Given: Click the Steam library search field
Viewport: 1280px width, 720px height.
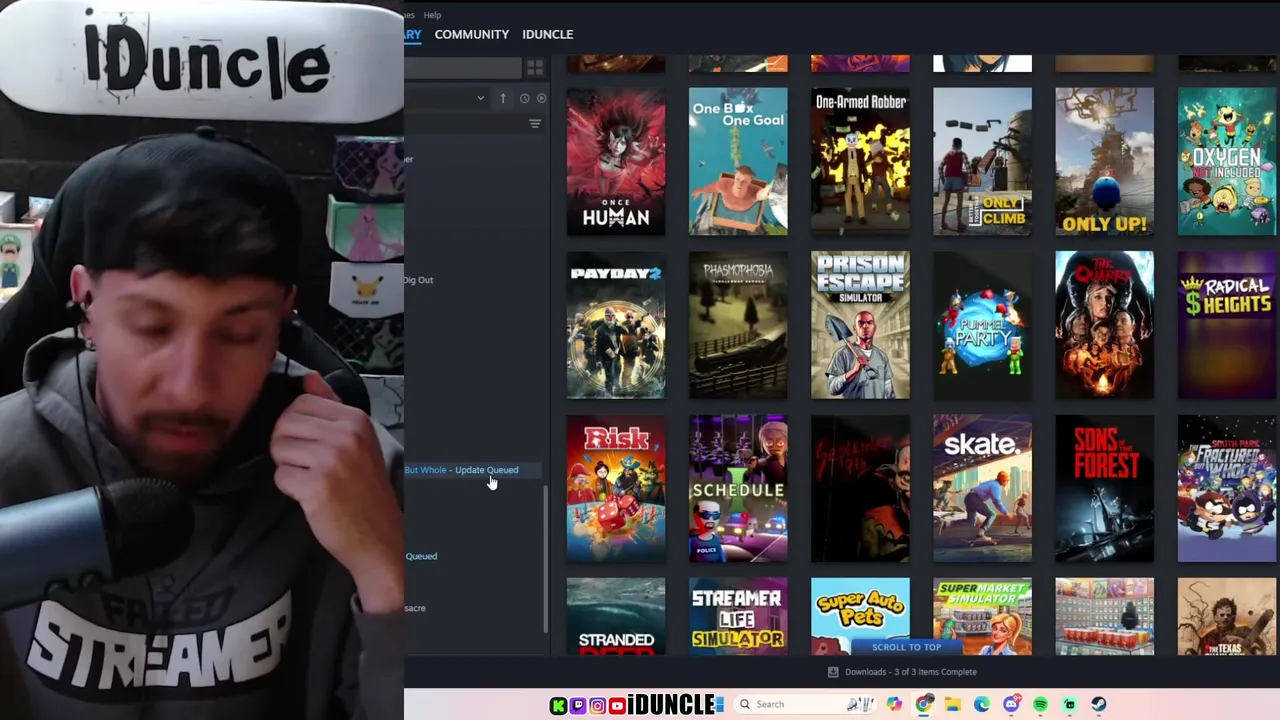Looking at the screenshot, I should pyautogui.click(x=463, y=68).
